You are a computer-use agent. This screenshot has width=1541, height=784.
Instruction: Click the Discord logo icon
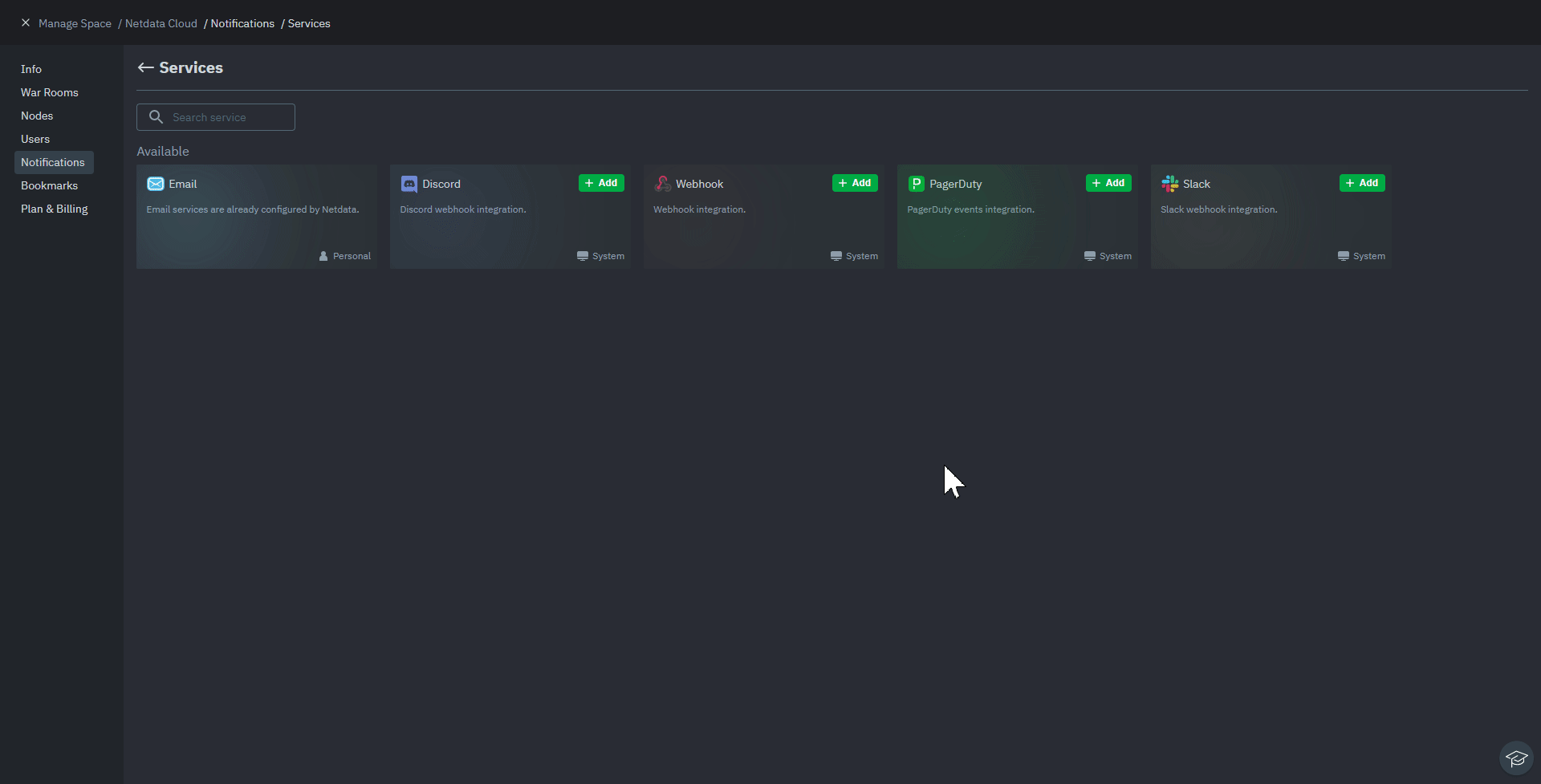tap(409, 184)
